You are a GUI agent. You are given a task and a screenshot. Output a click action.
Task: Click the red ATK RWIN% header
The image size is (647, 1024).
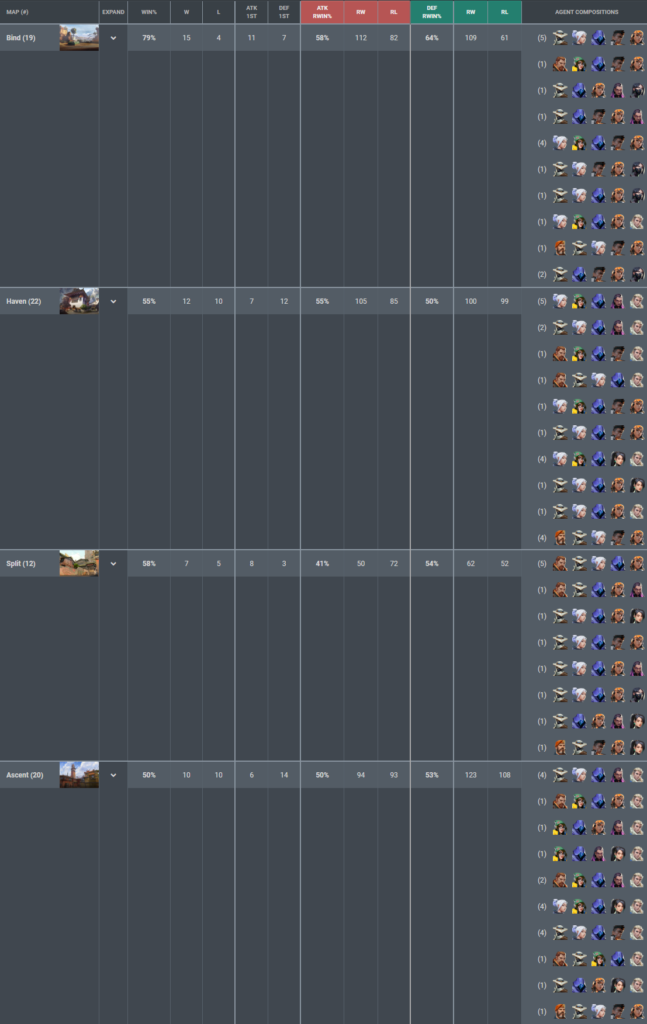(322, 12)
